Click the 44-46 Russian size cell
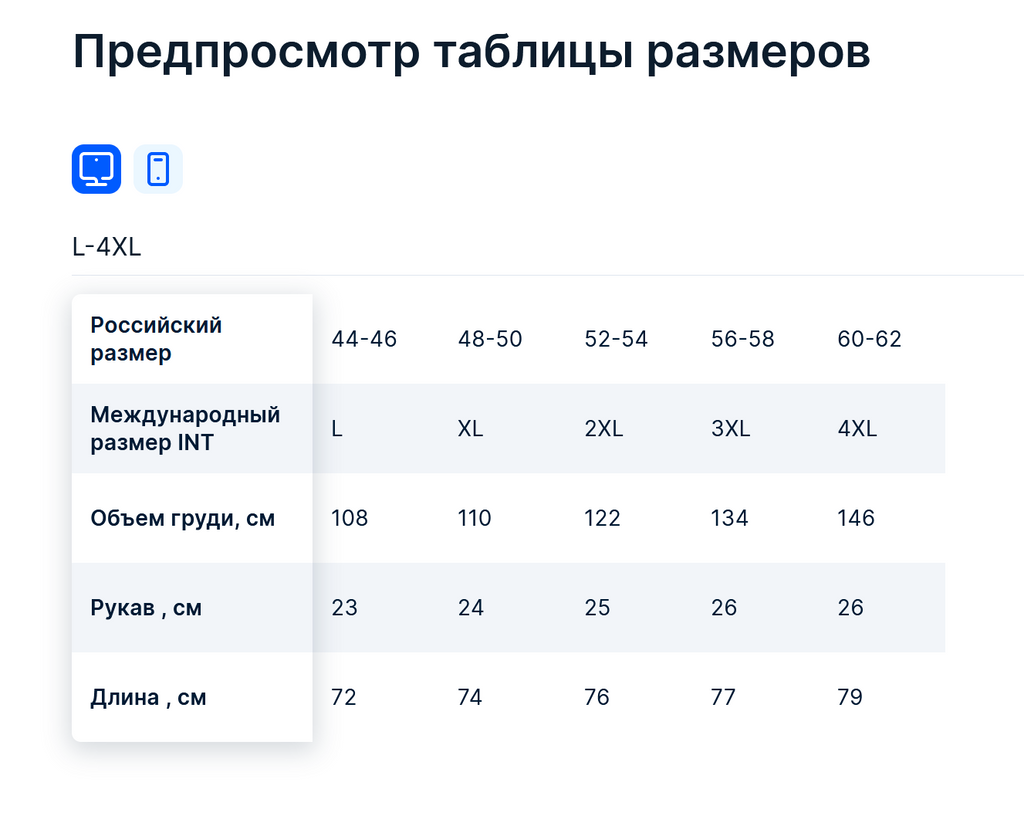Viewport: 1024px width, 823px height. (364, 339)
